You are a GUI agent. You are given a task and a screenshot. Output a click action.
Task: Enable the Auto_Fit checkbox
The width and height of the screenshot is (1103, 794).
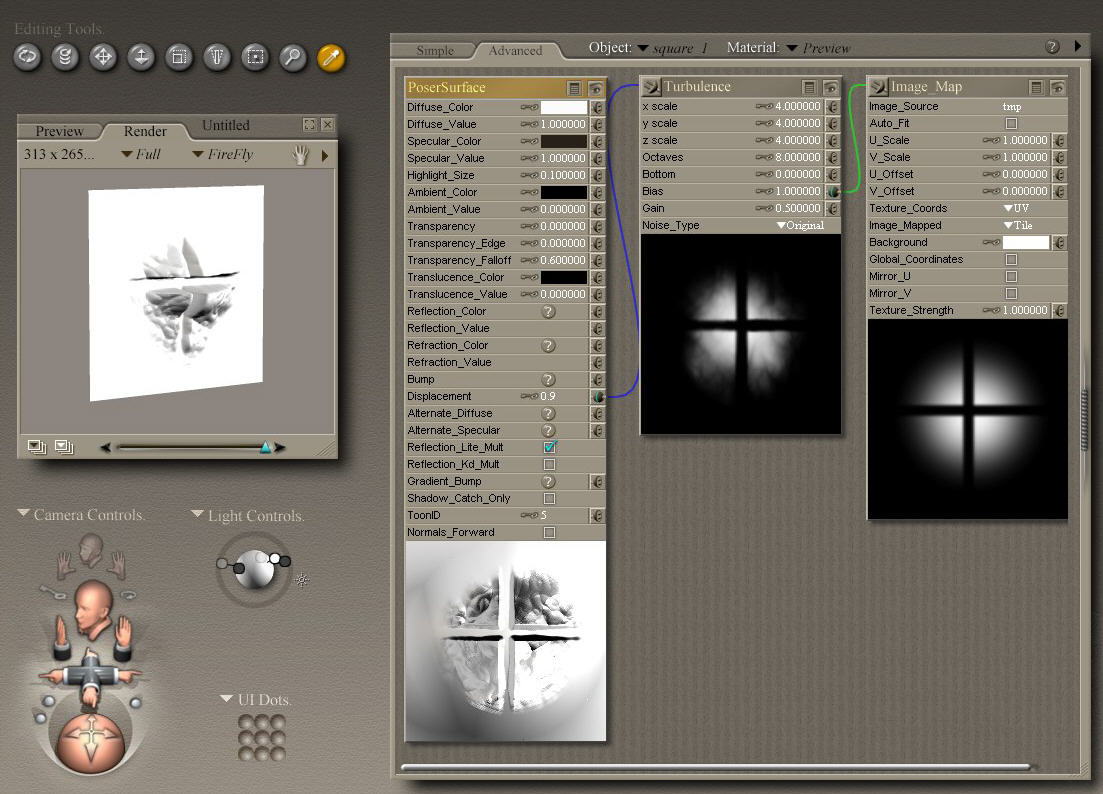[1011, 123]
